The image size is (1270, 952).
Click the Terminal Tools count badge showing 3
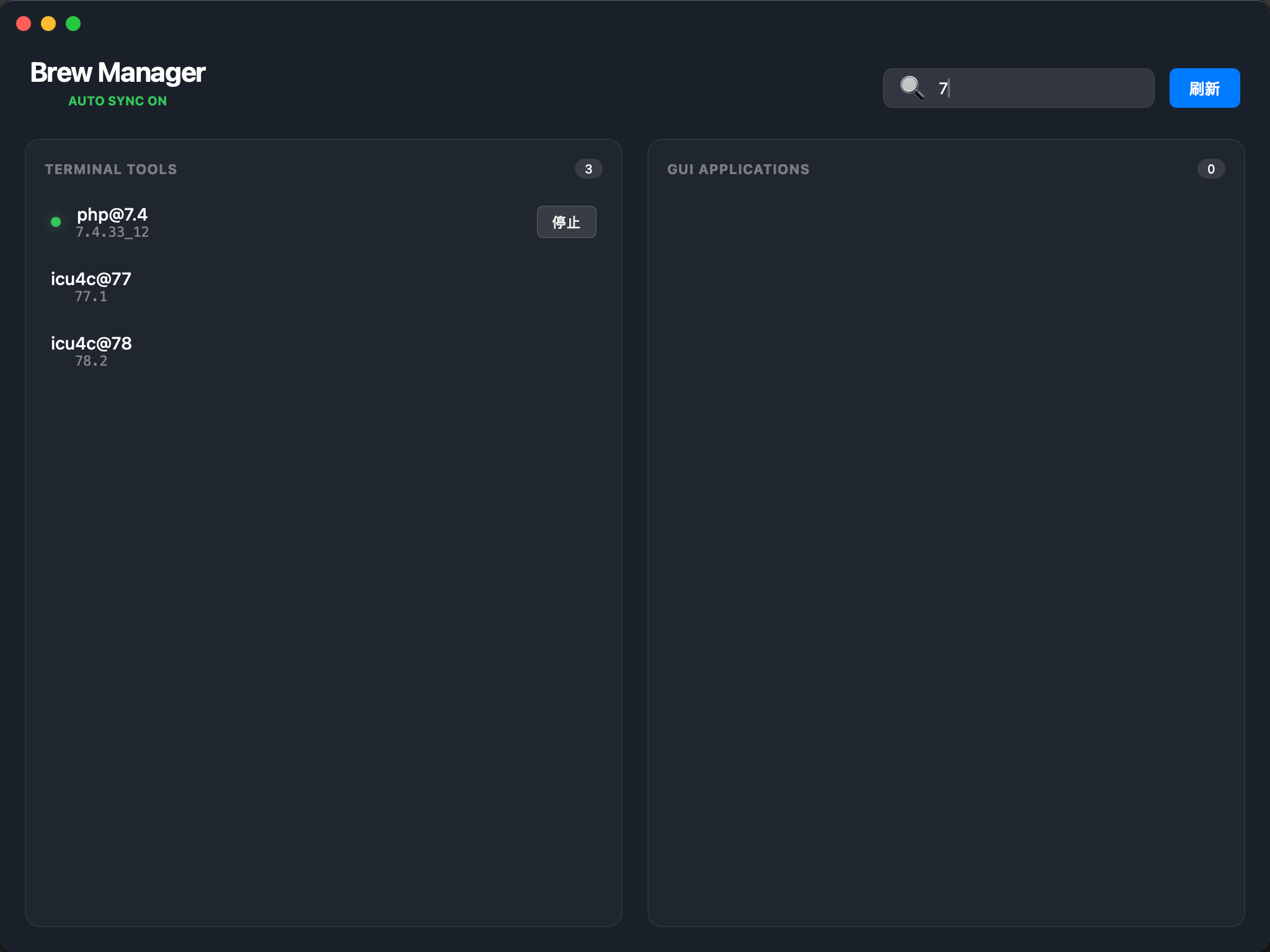point(588,169)
